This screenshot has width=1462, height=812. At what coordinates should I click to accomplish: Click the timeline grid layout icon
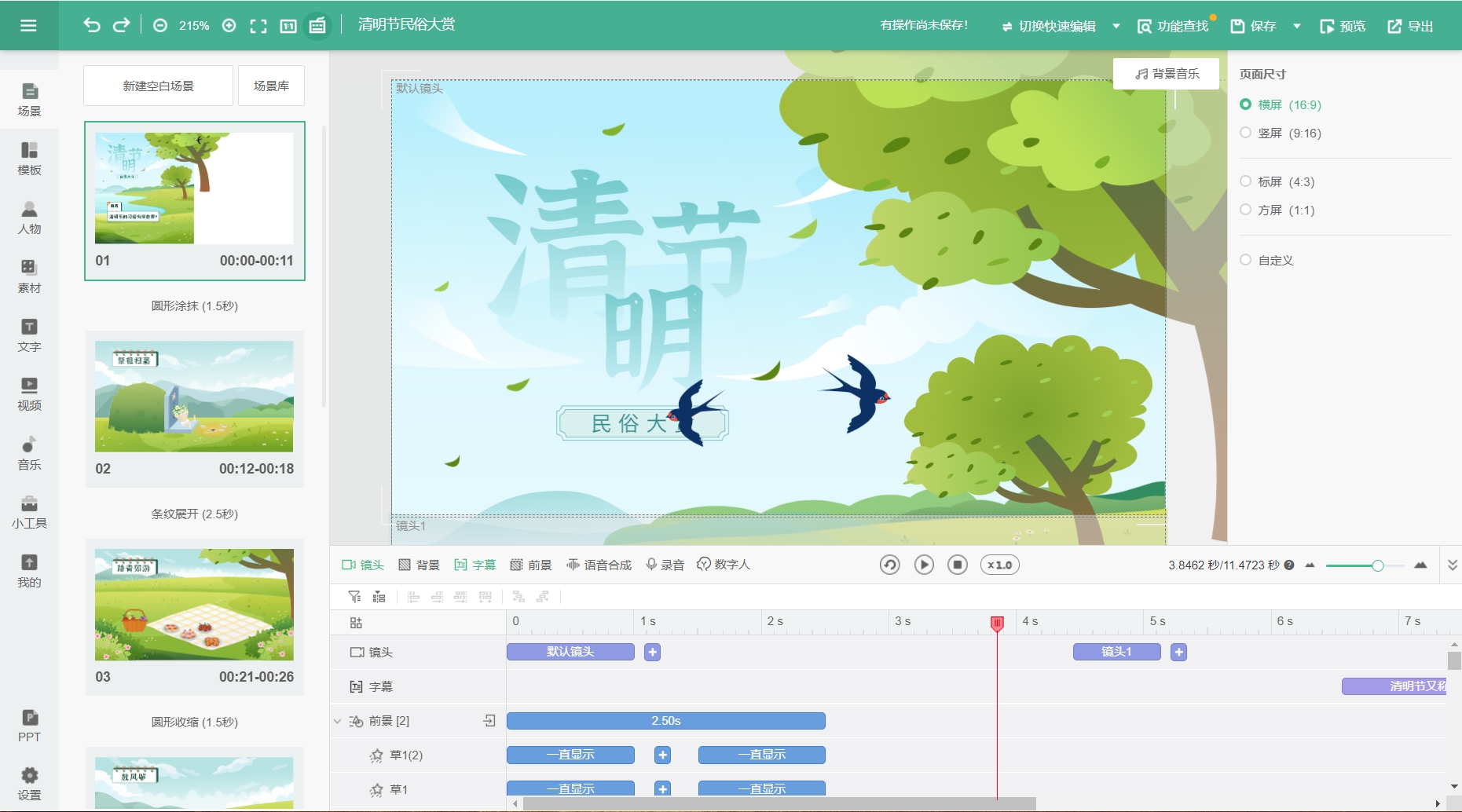(x=356, y=623)
